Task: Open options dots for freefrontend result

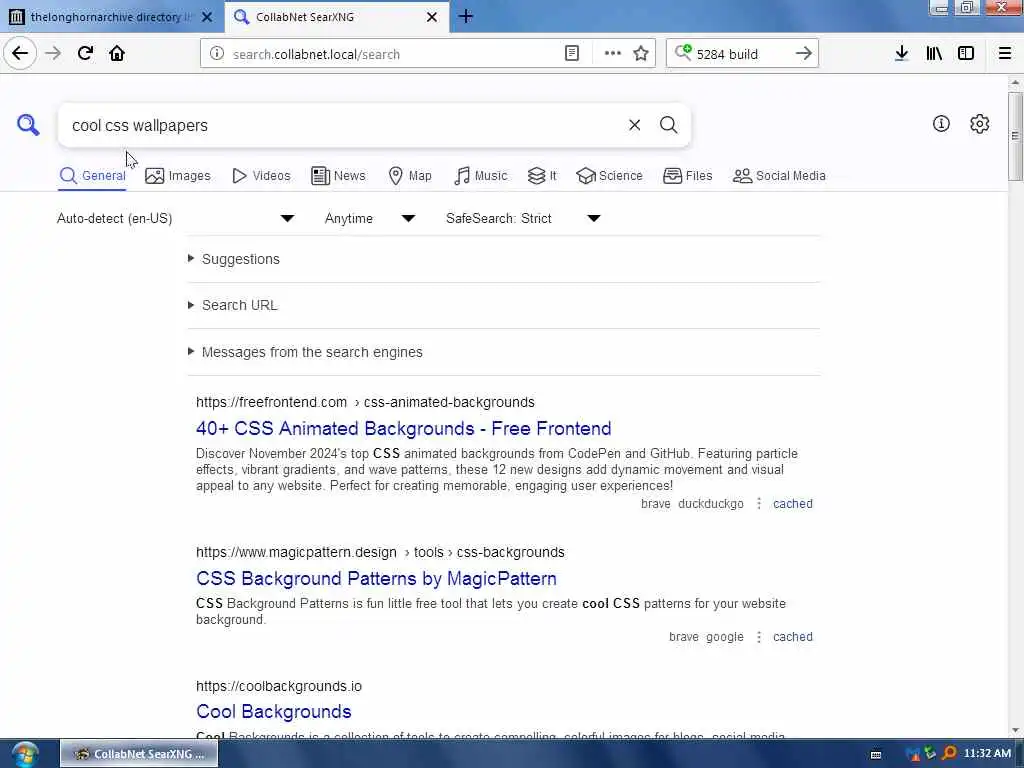Action: [x=758, y=504]
